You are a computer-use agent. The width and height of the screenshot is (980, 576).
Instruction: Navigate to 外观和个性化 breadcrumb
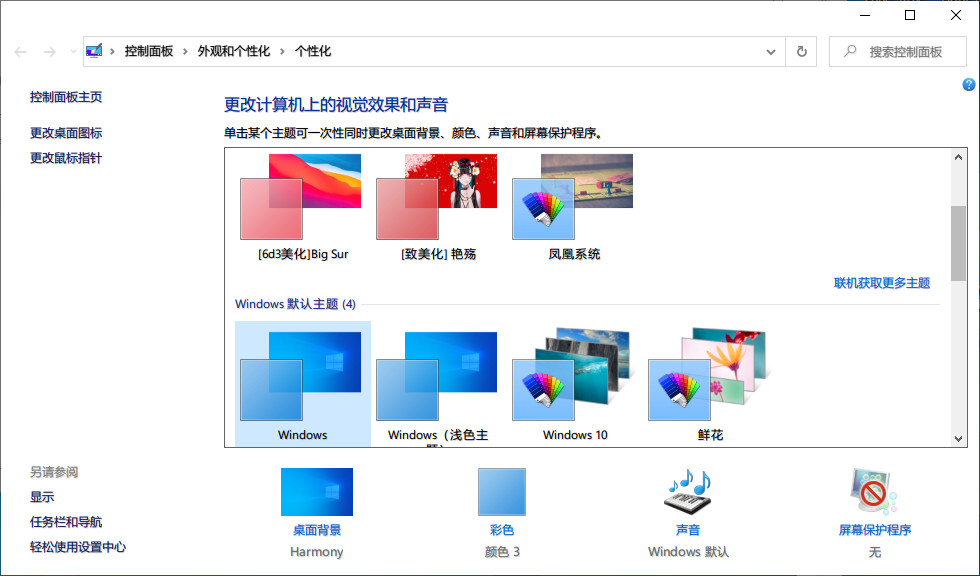tap(234, 51)
